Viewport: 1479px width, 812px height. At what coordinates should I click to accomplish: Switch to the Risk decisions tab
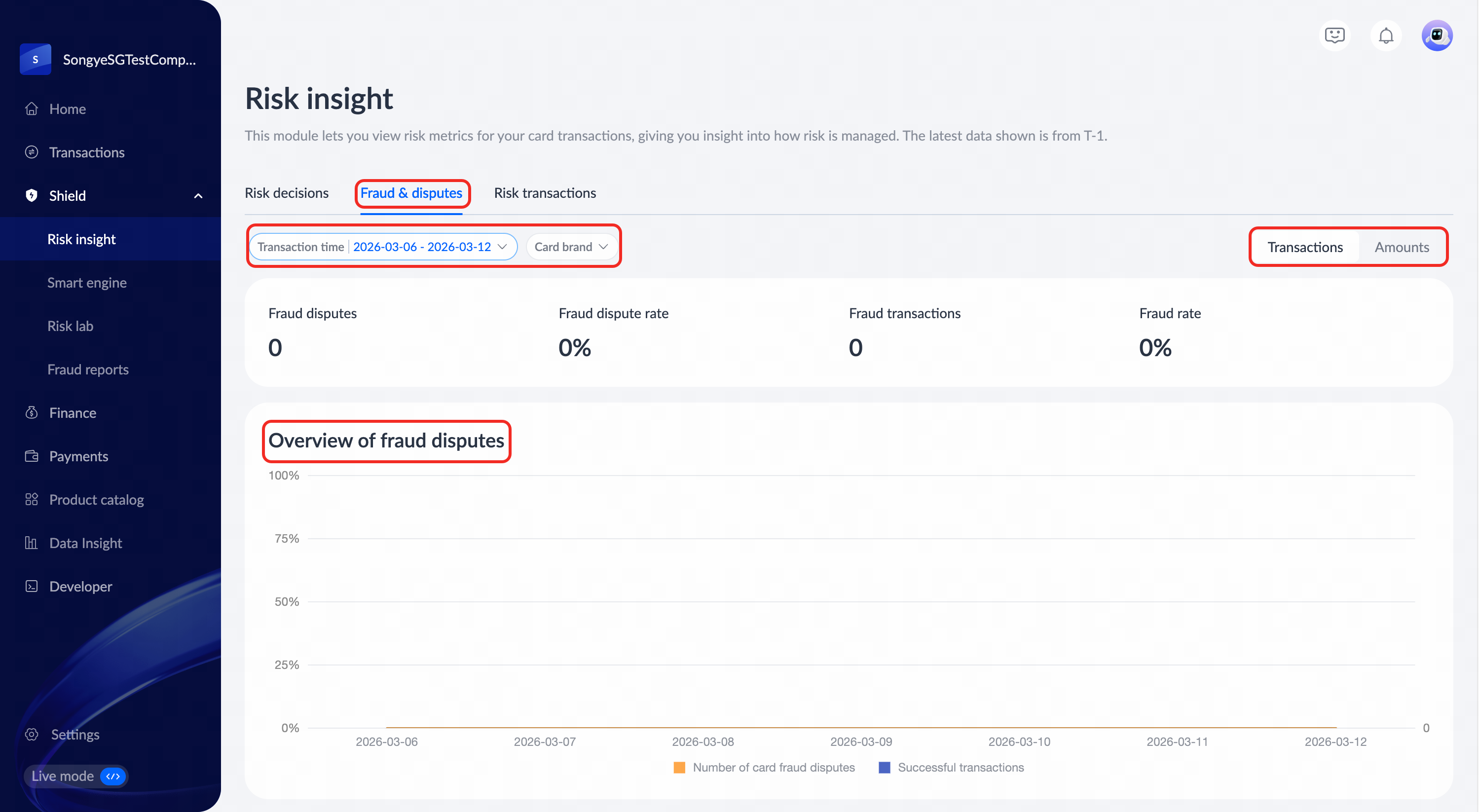coord(287,193)
